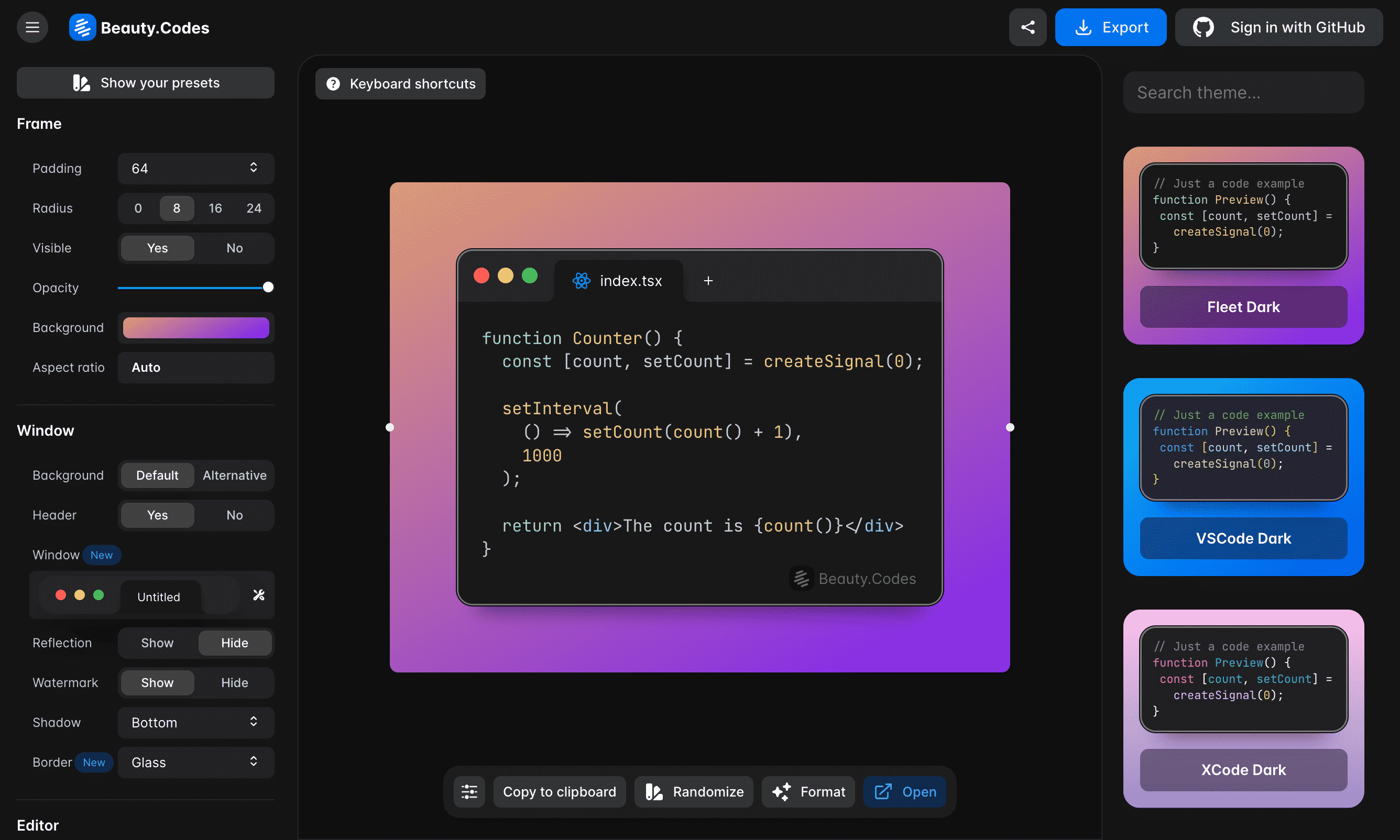Screen dimensions: 1400x840
Task: Hide the window Reflection
Action: tap(234, 643)
